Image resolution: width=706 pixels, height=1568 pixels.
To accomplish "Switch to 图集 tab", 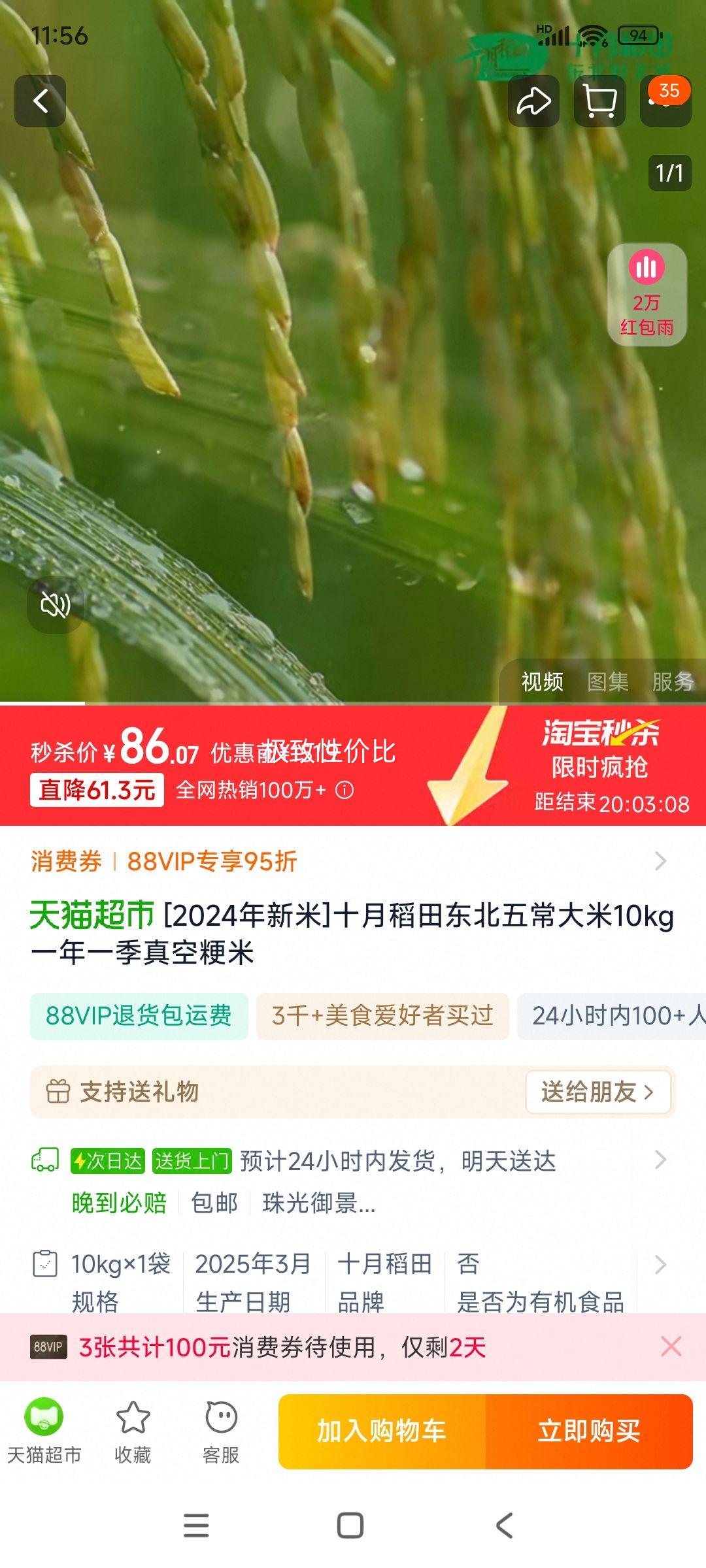I will [608, 682].
